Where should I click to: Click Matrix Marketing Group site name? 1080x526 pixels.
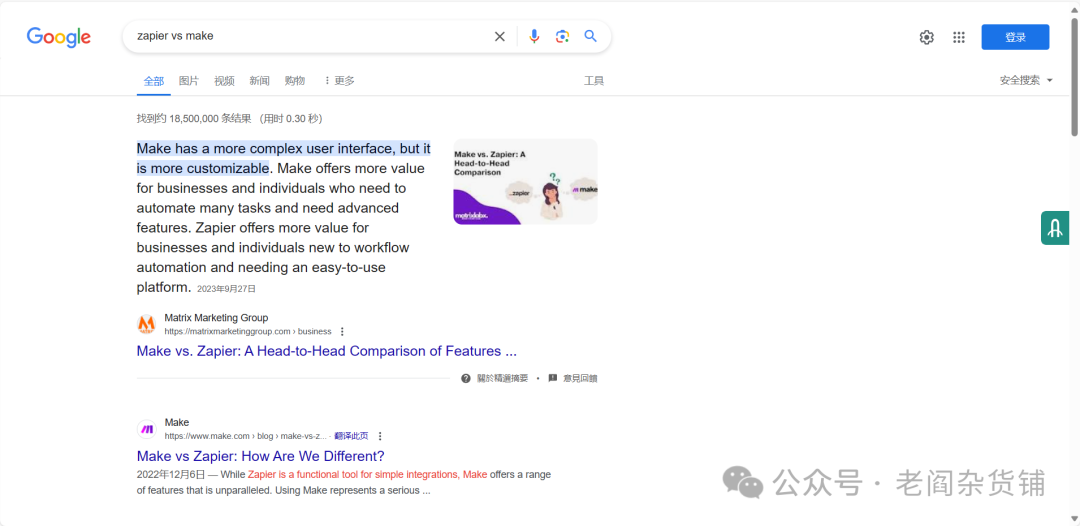(216, 318)
